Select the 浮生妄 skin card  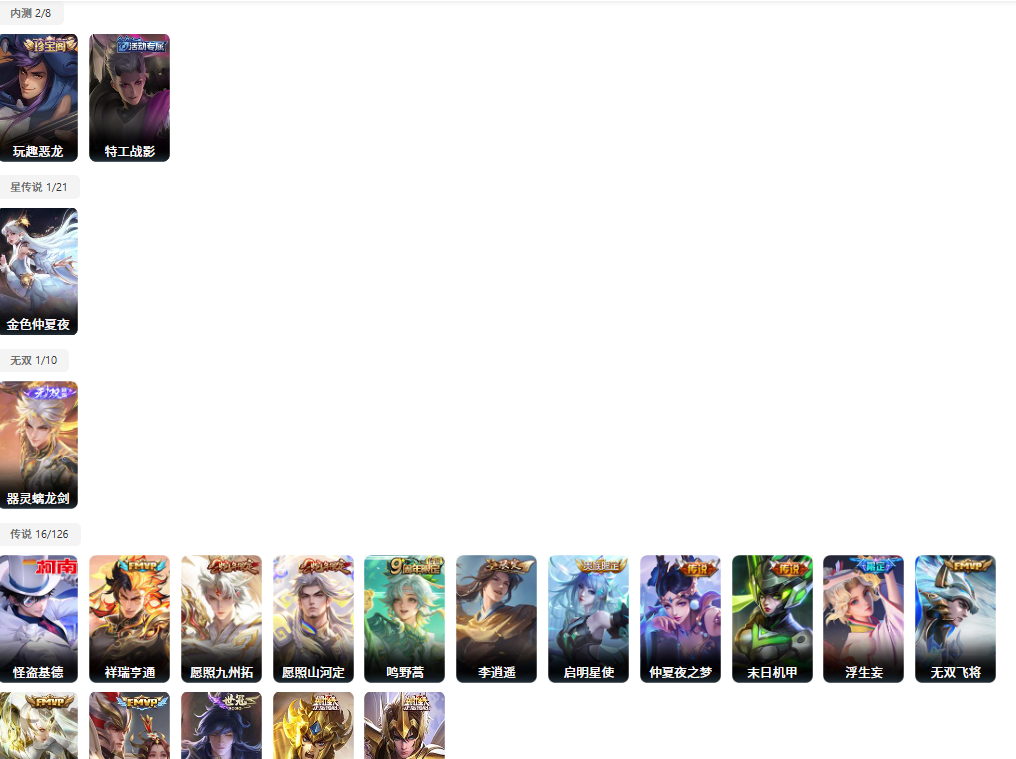pyautogui.click(x=863, y=619)
